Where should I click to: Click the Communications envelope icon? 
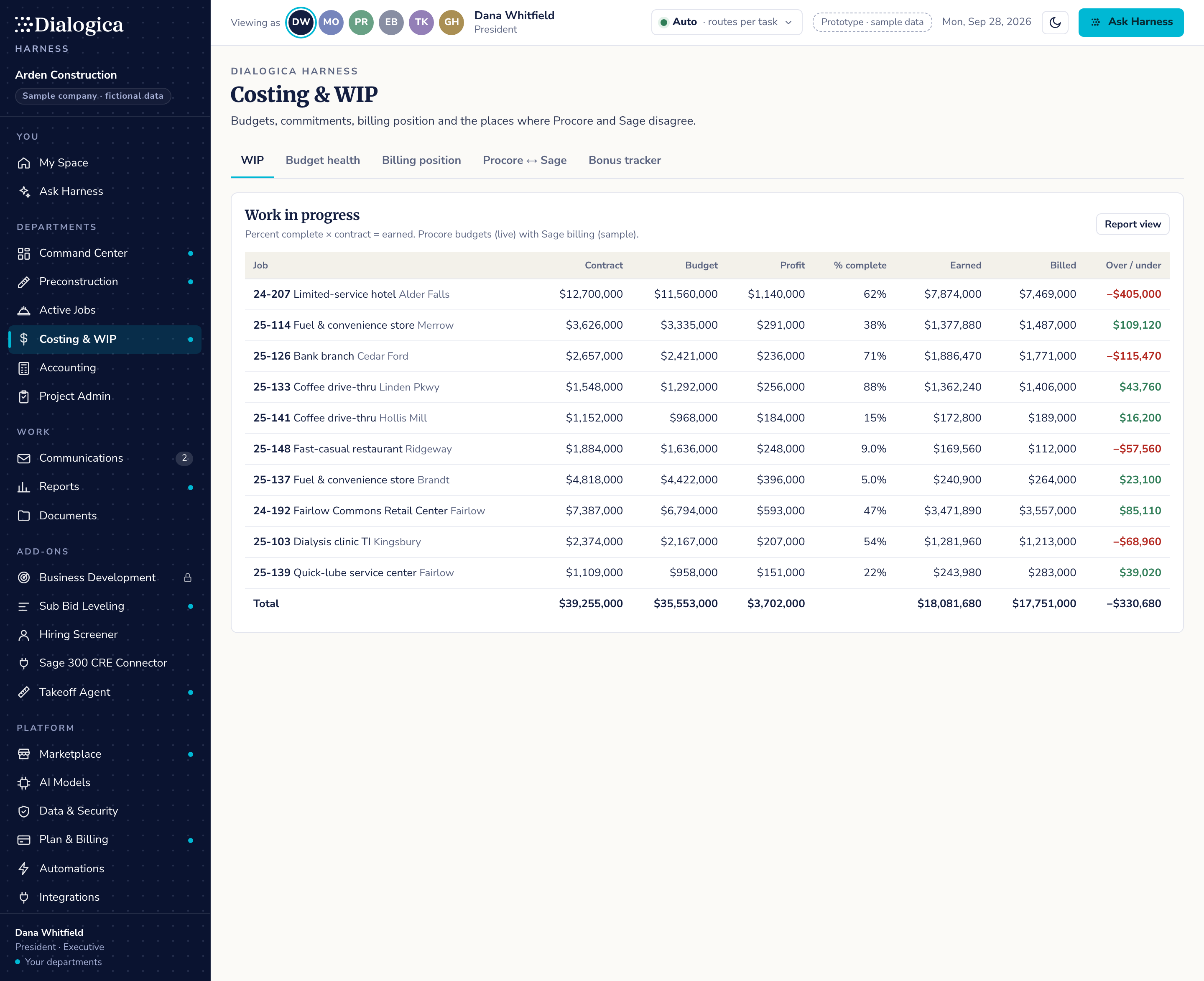24,458
